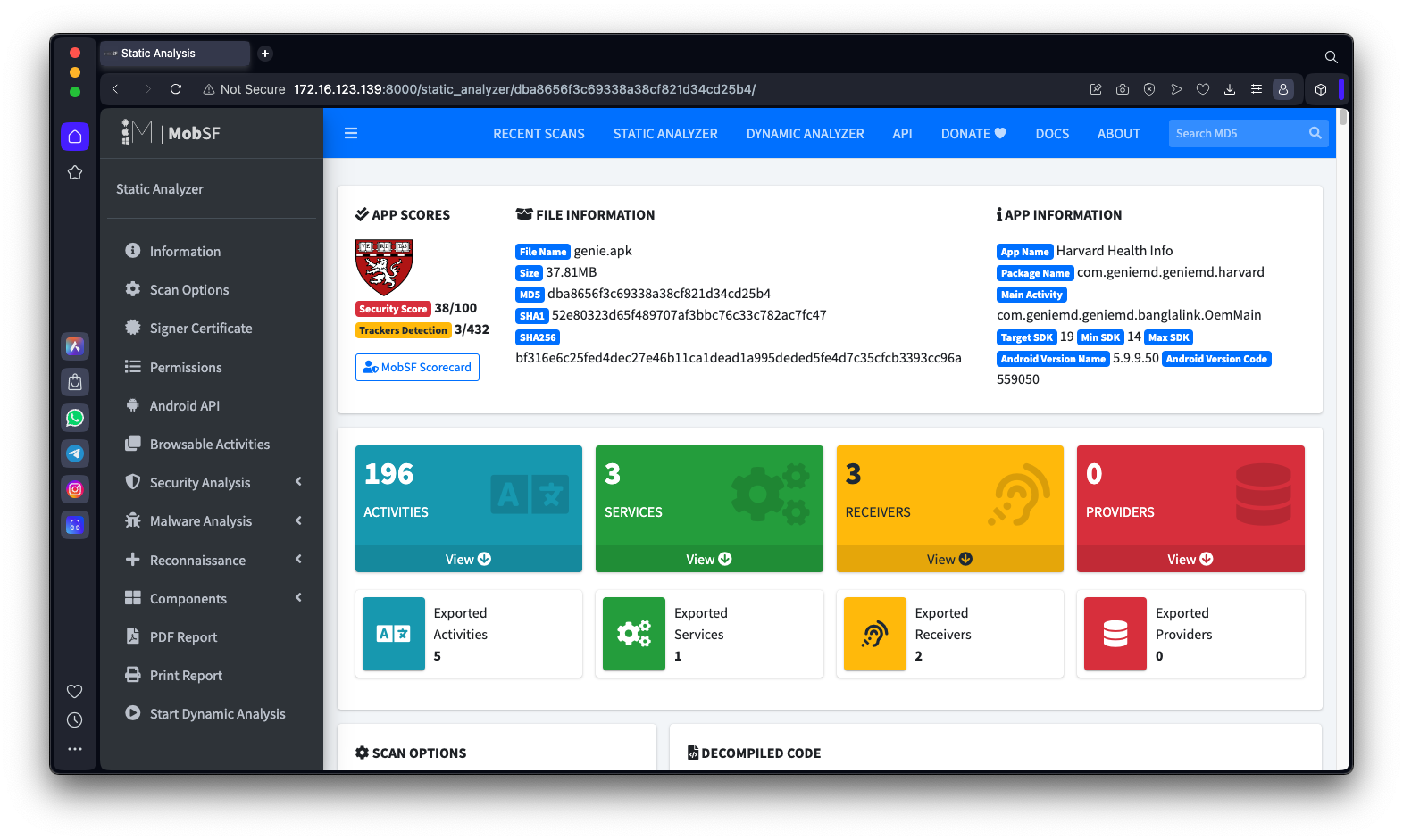The width and height of the screenshot is (1403, 840).
Task: Go to Permissions in the sidebar
Action: tap(212, 368)
